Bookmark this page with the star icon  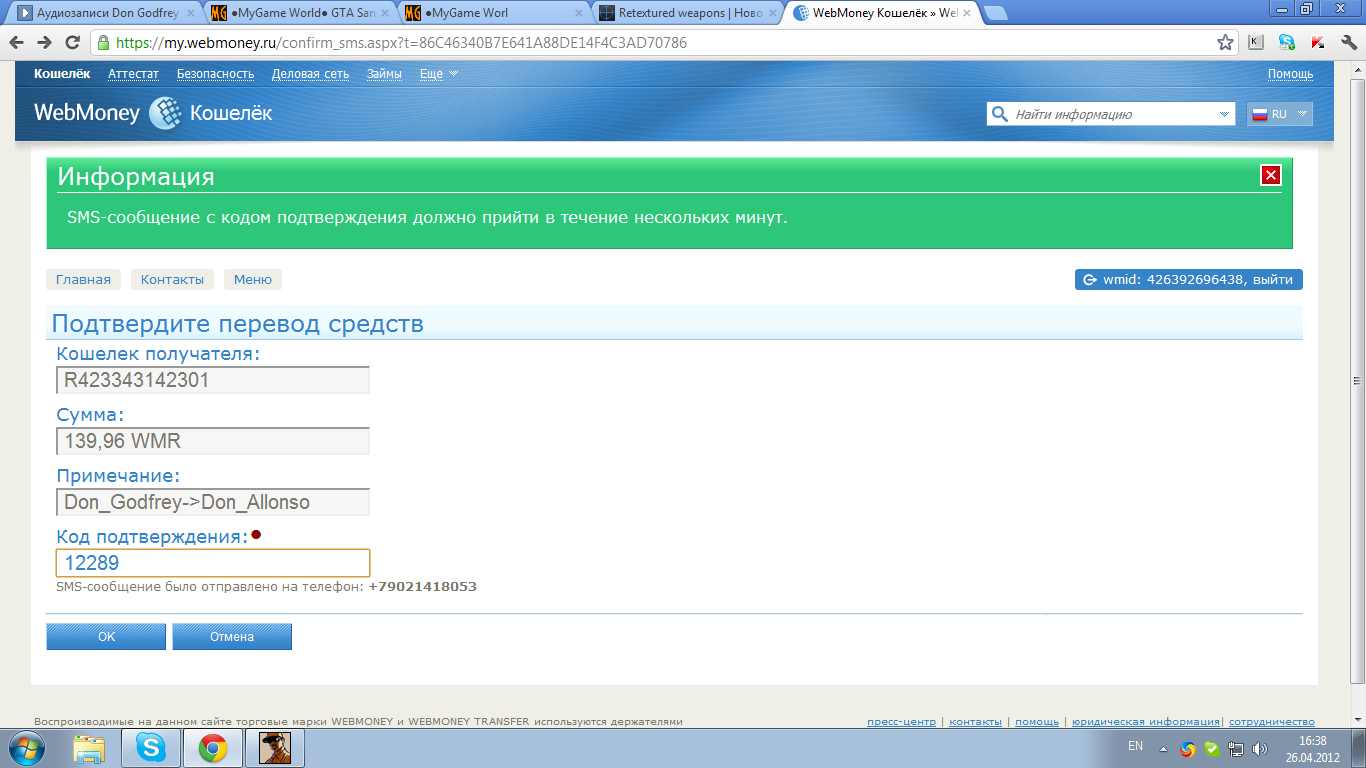click(x=1225, y=43)
